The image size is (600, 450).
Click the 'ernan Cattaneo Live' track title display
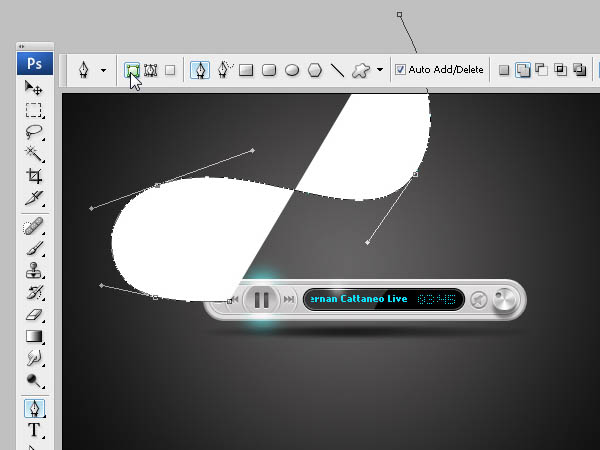pos(359,299)
